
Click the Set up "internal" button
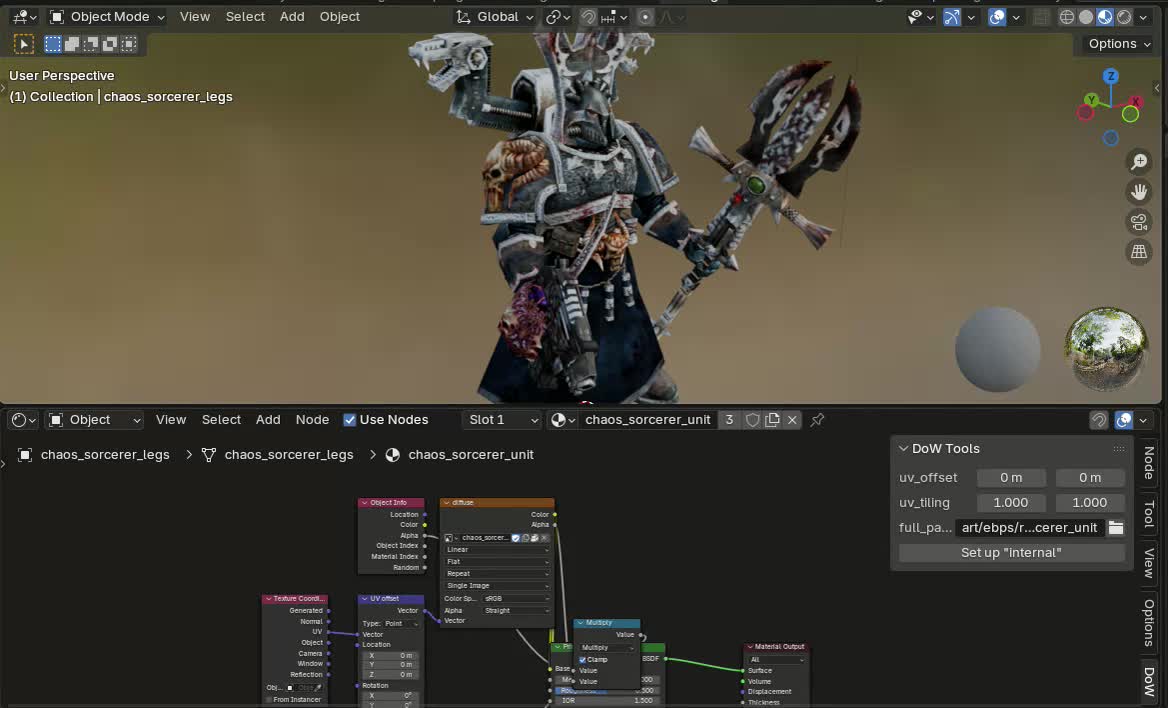[1011, 552]
